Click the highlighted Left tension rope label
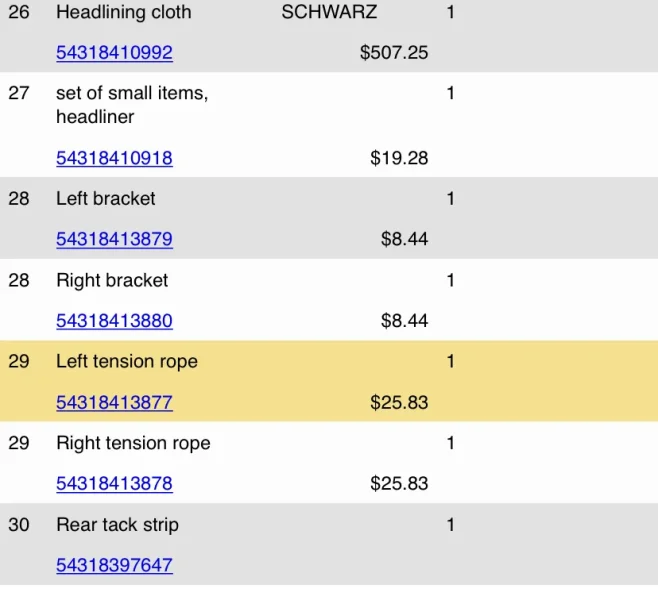The width and height of the screenshot is (658, 600). pyautogui.click(x=127, y=362)
